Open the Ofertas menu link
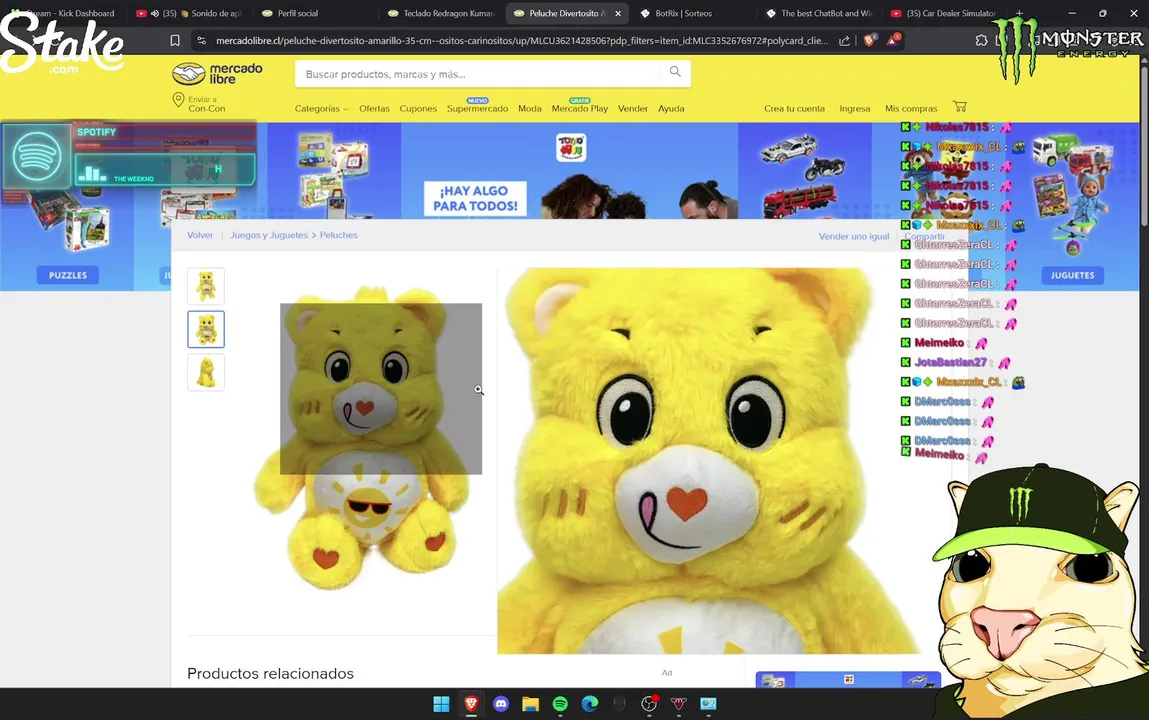Viewport: 1149px width, 720px height. [x=374, y=108]
